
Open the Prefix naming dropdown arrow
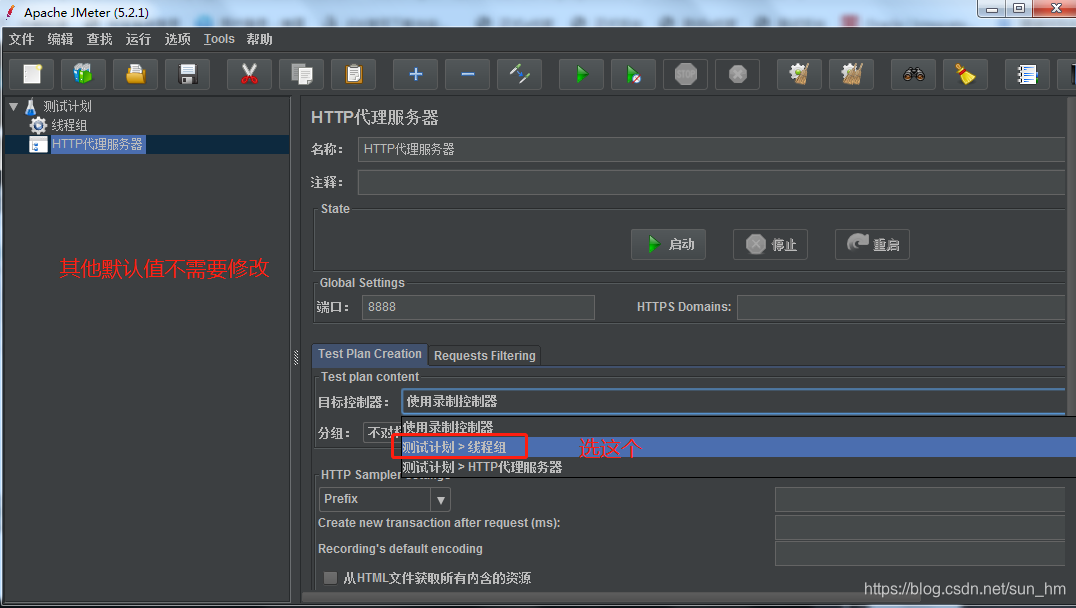point(441,500)
